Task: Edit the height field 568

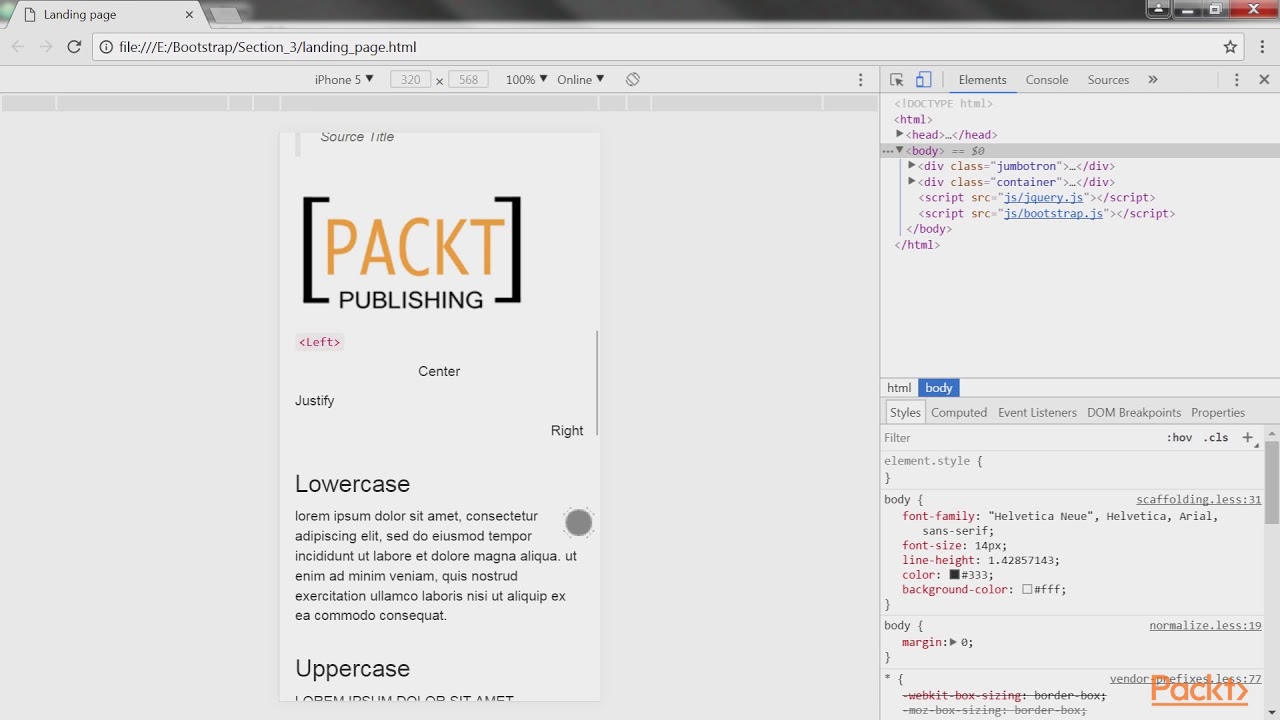Action: tap(468, 79)
